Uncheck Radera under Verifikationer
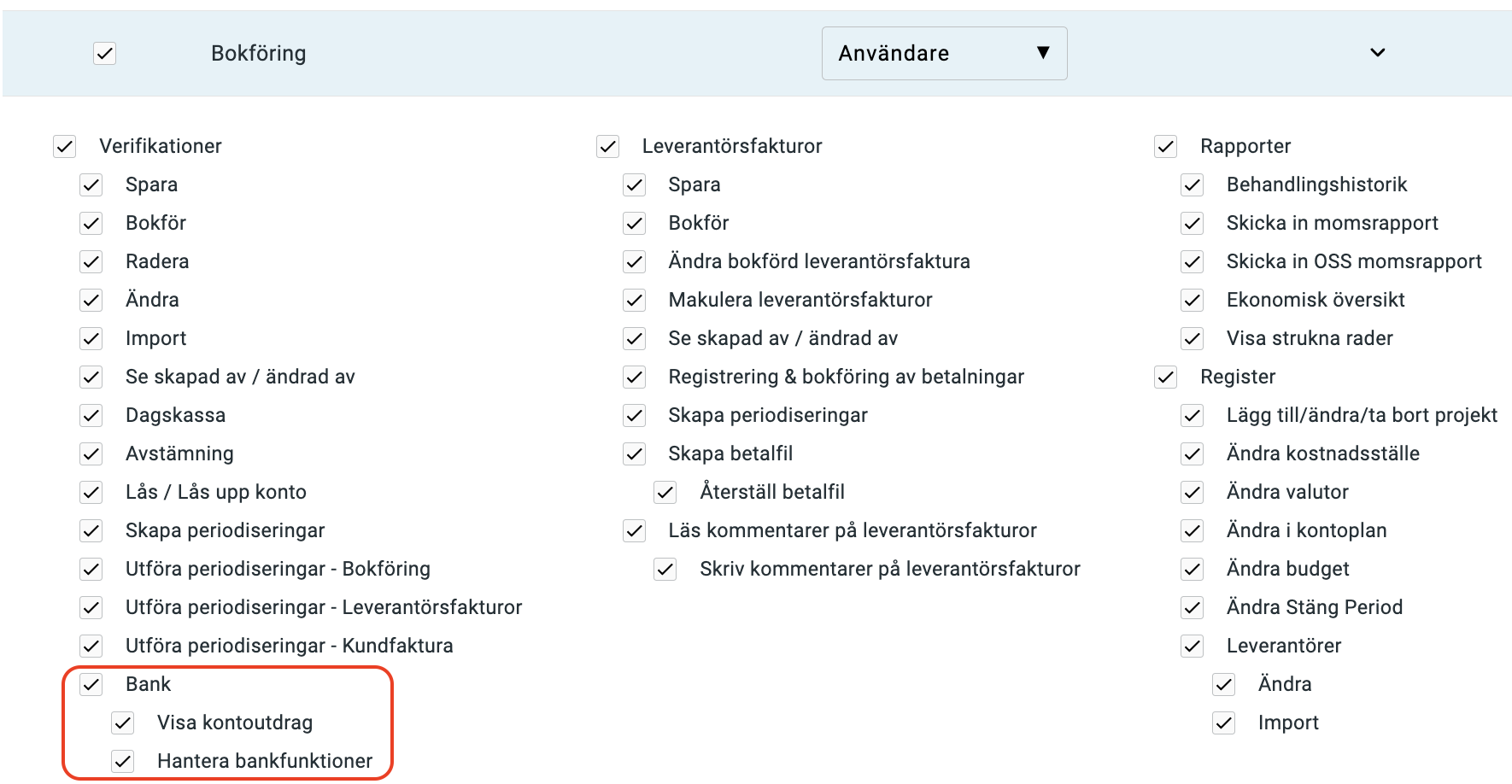 (91, 261)
